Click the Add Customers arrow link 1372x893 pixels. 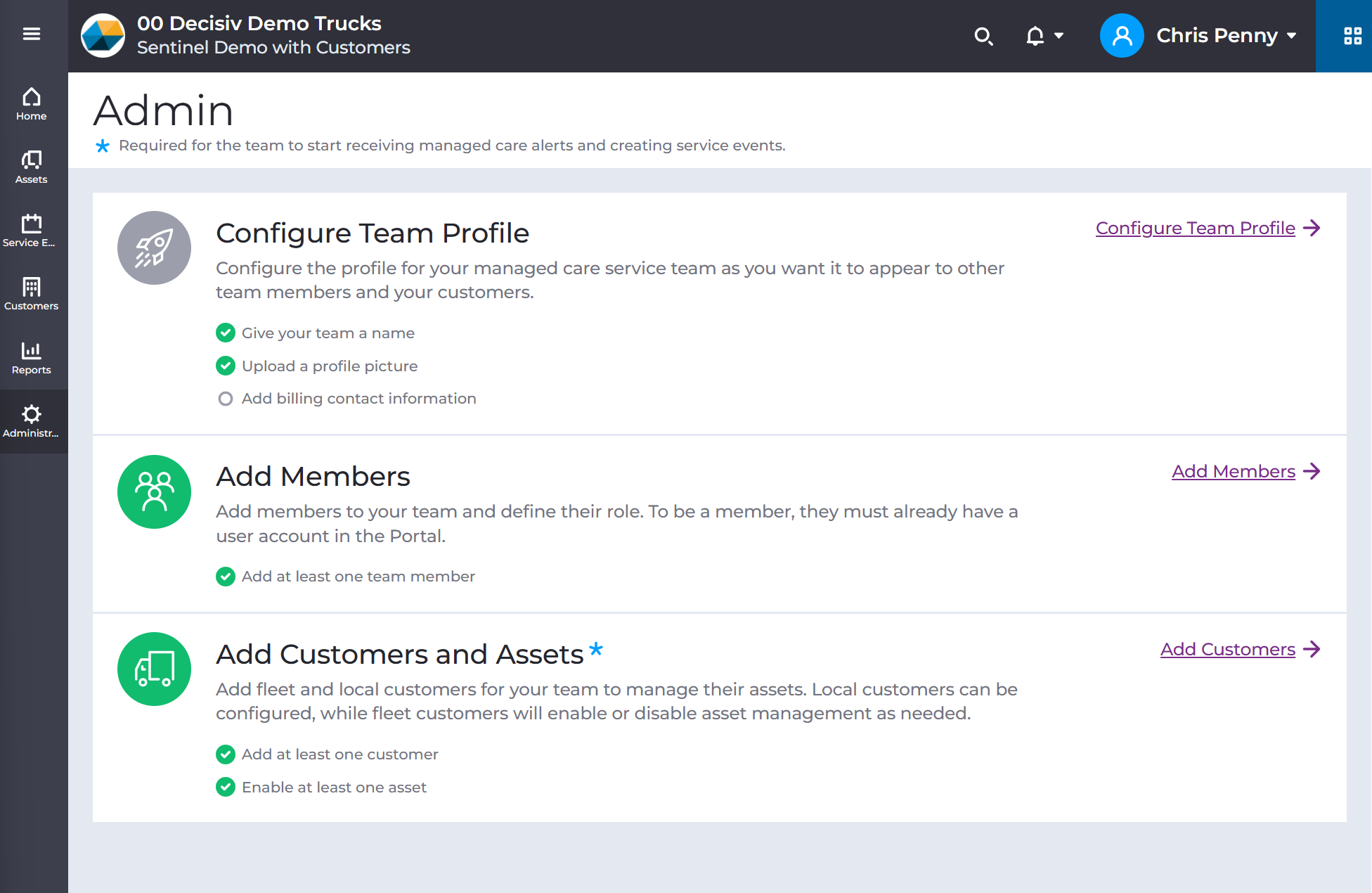tap(1313, 650)
